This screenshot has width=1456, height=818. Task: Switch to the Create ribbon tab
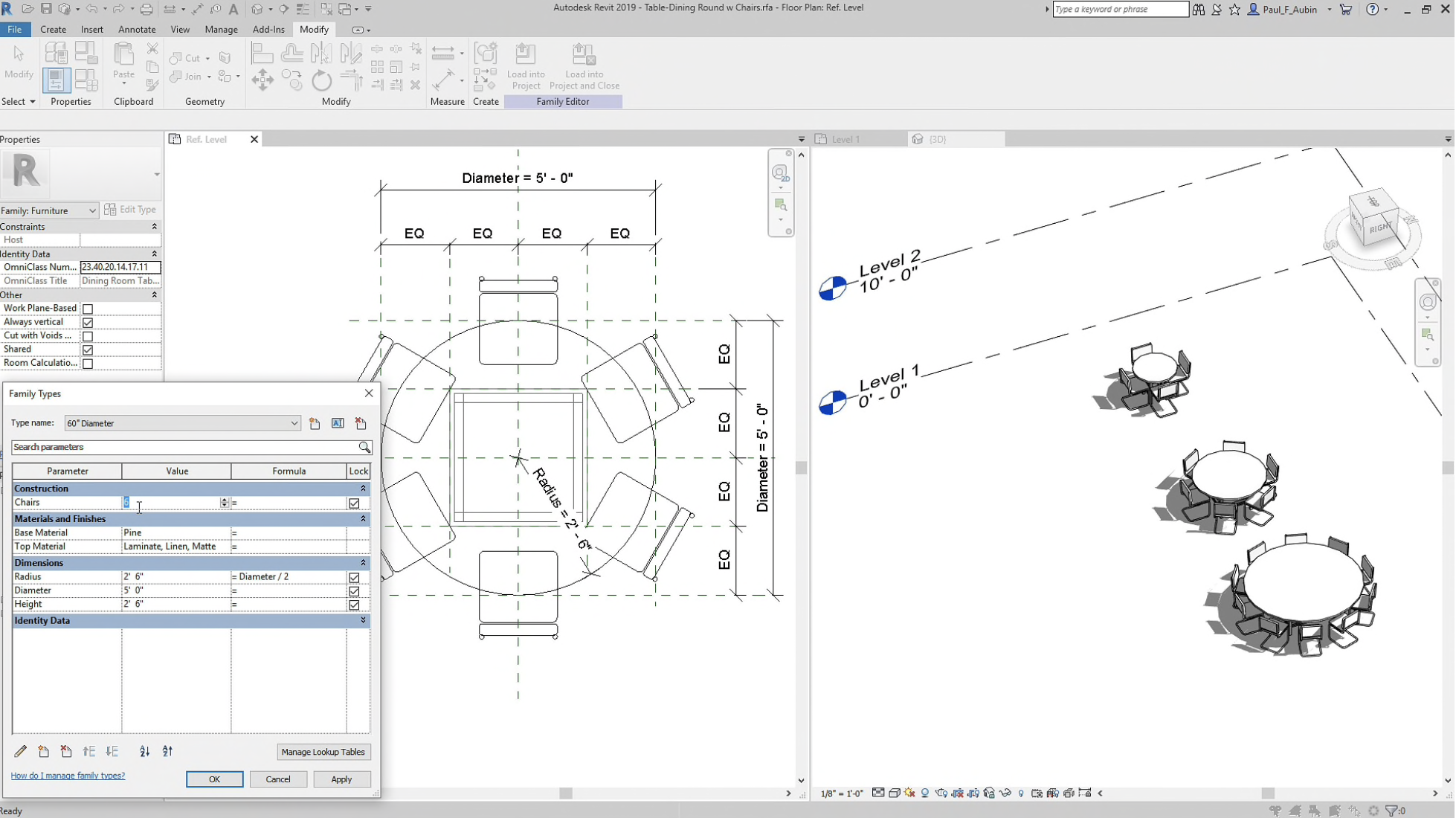click(53, 30)
